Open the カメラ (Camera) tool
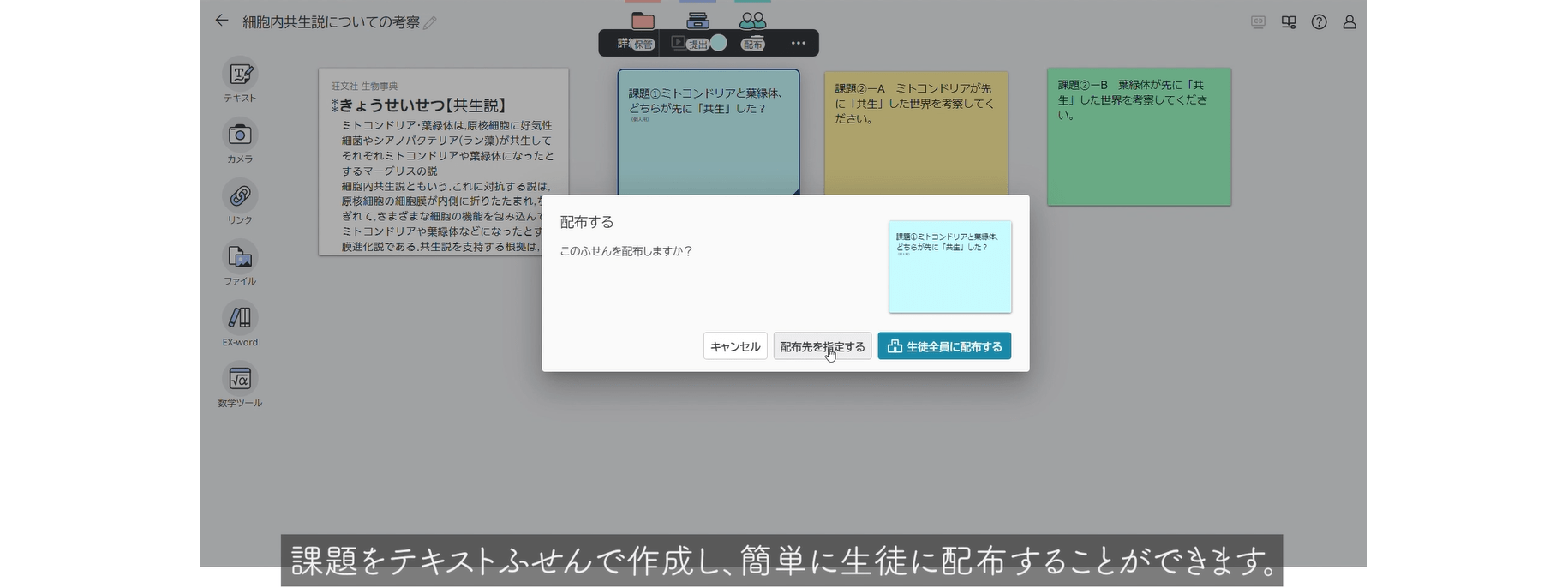 tap(240, 135)
